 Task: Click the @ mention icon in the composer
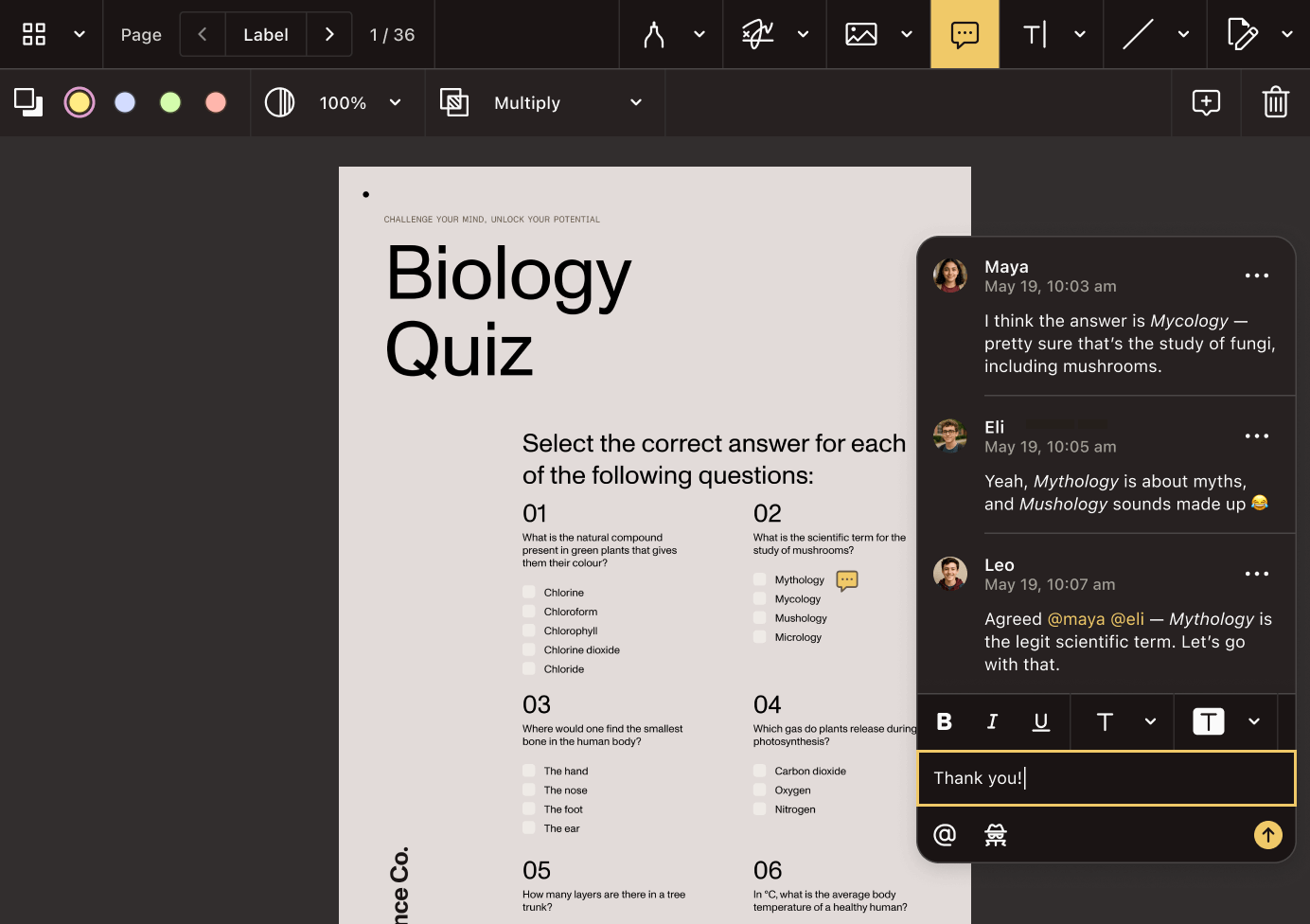point(944,835)
